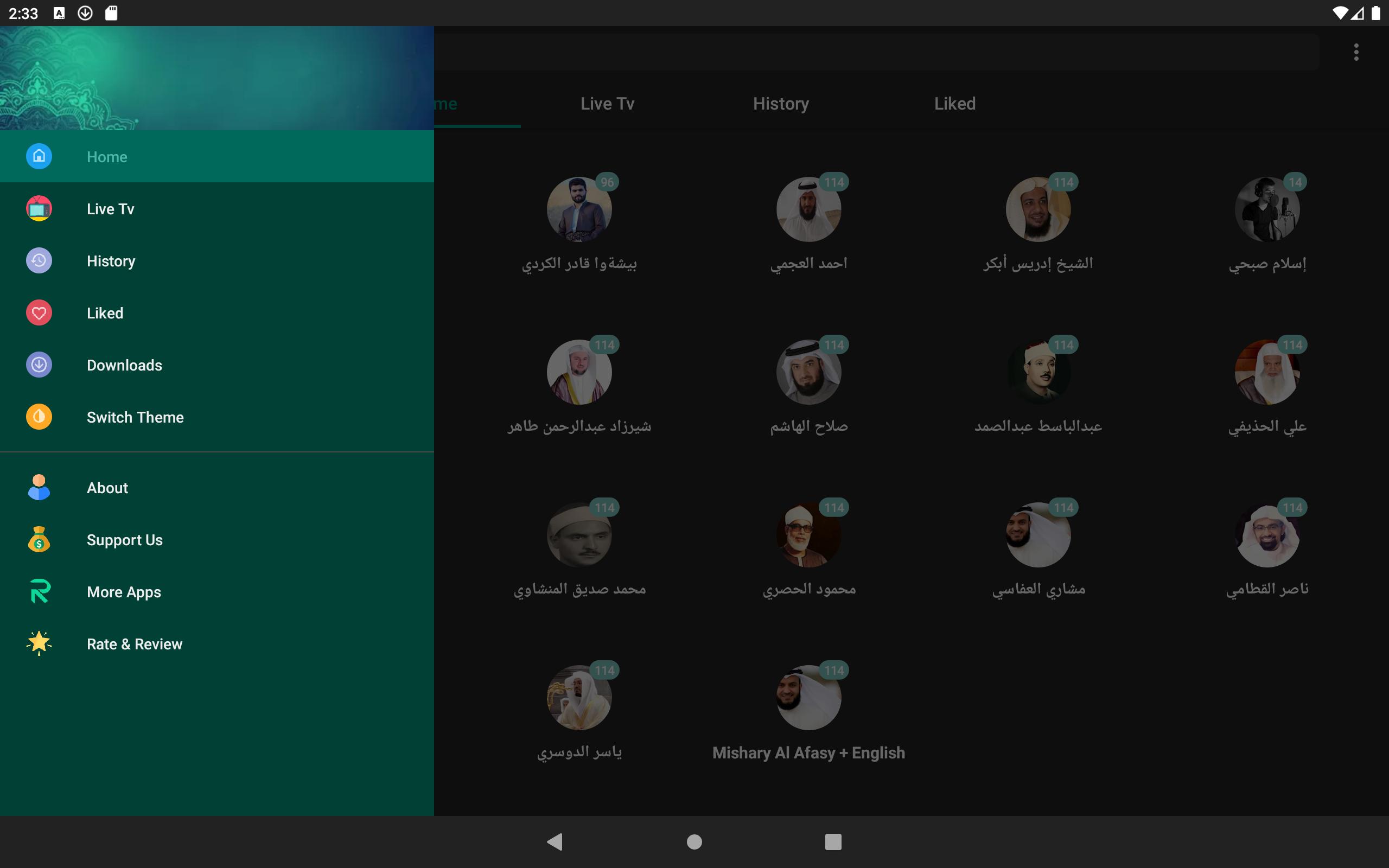The image size is (1389, 868).
Task: Open reciter صلاح الهاشم photo
Action: [809, 372]
